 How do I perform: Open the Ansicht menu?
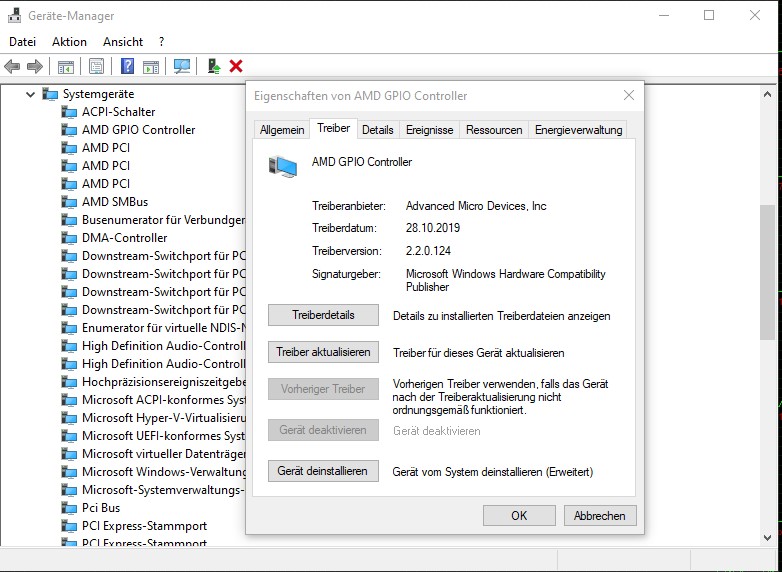pos(123,42)
